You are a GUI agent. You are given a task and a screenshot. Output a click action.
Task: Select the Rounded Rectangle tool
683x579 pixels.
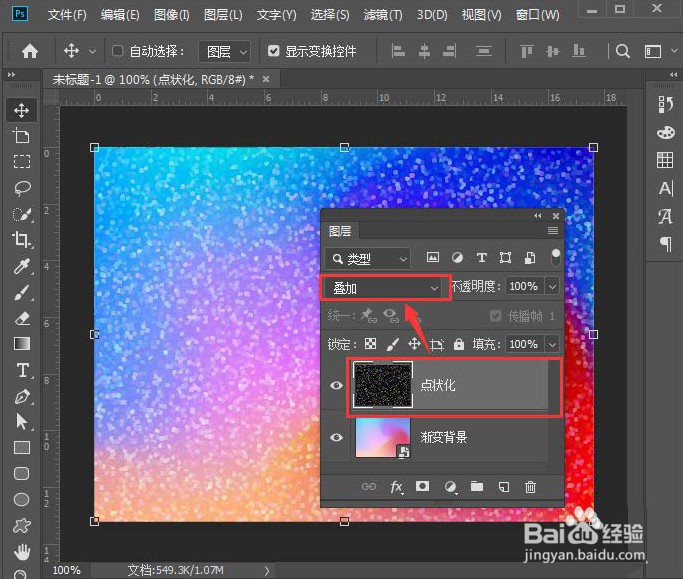pyautogui.click(x=22, y=474)
